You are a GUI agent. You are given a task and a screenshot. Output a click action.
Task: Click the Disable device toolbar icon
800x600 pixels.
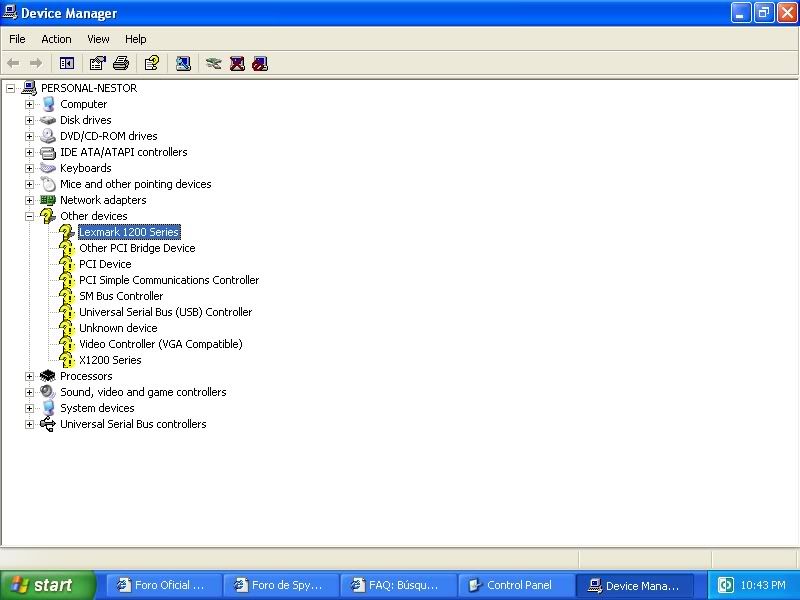pyautogui.click(x=260, y=63)
